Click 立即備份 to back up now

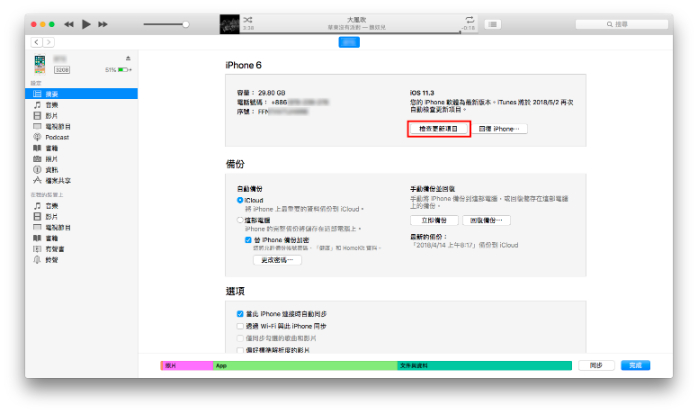[434, 220]
